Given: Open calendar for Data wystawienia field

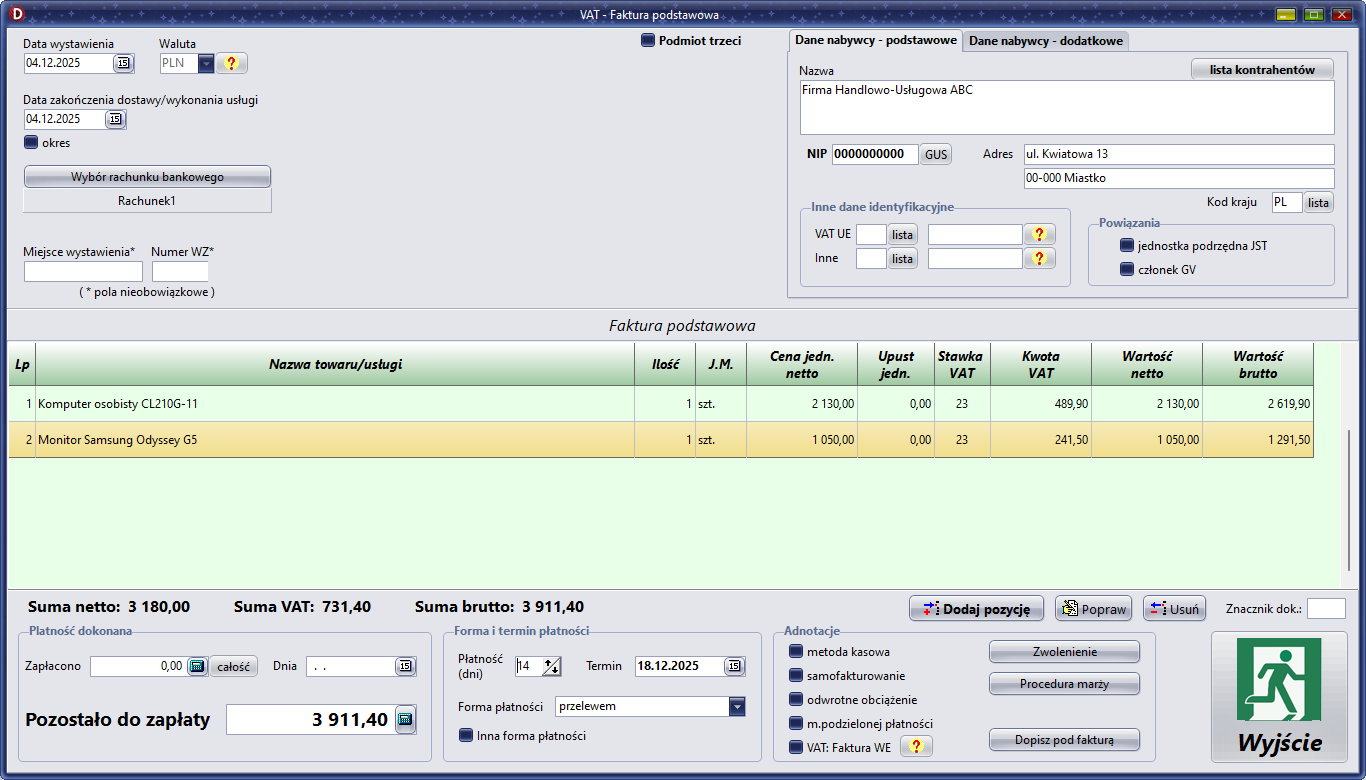Looking at the screenshot, I should (123, 63).
